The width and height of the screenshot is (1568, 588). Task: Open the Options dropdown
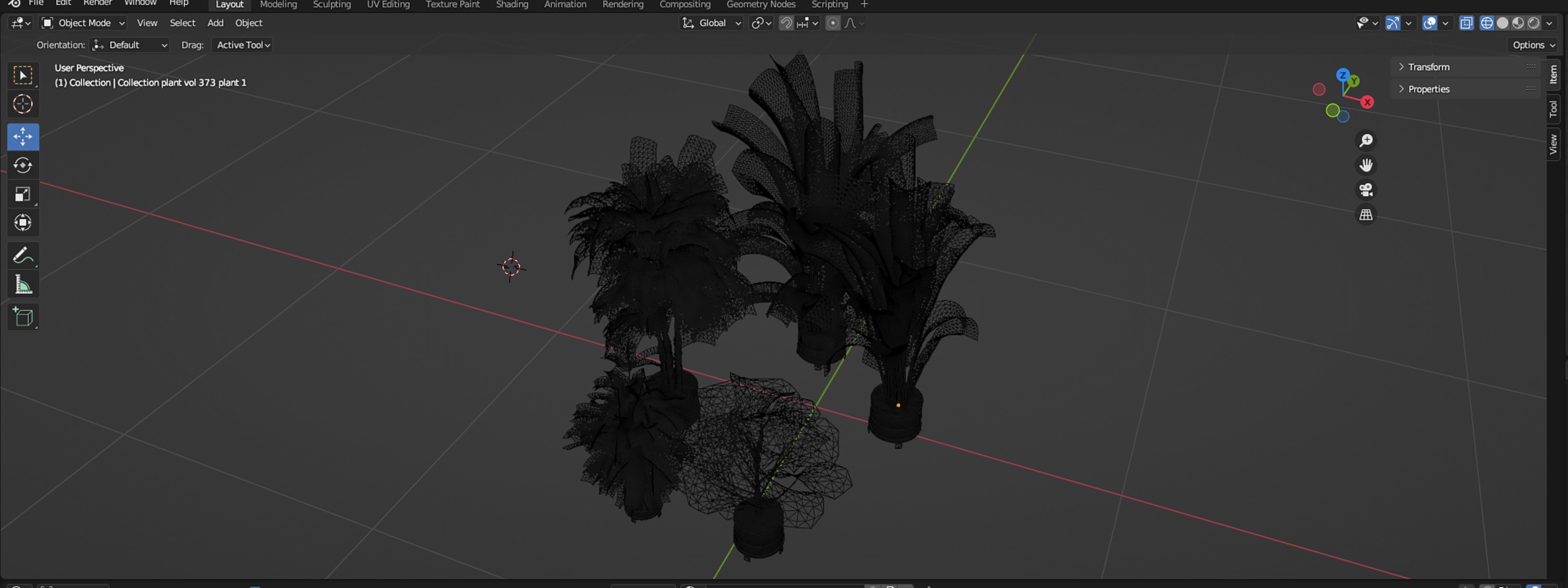(1533, 45)
